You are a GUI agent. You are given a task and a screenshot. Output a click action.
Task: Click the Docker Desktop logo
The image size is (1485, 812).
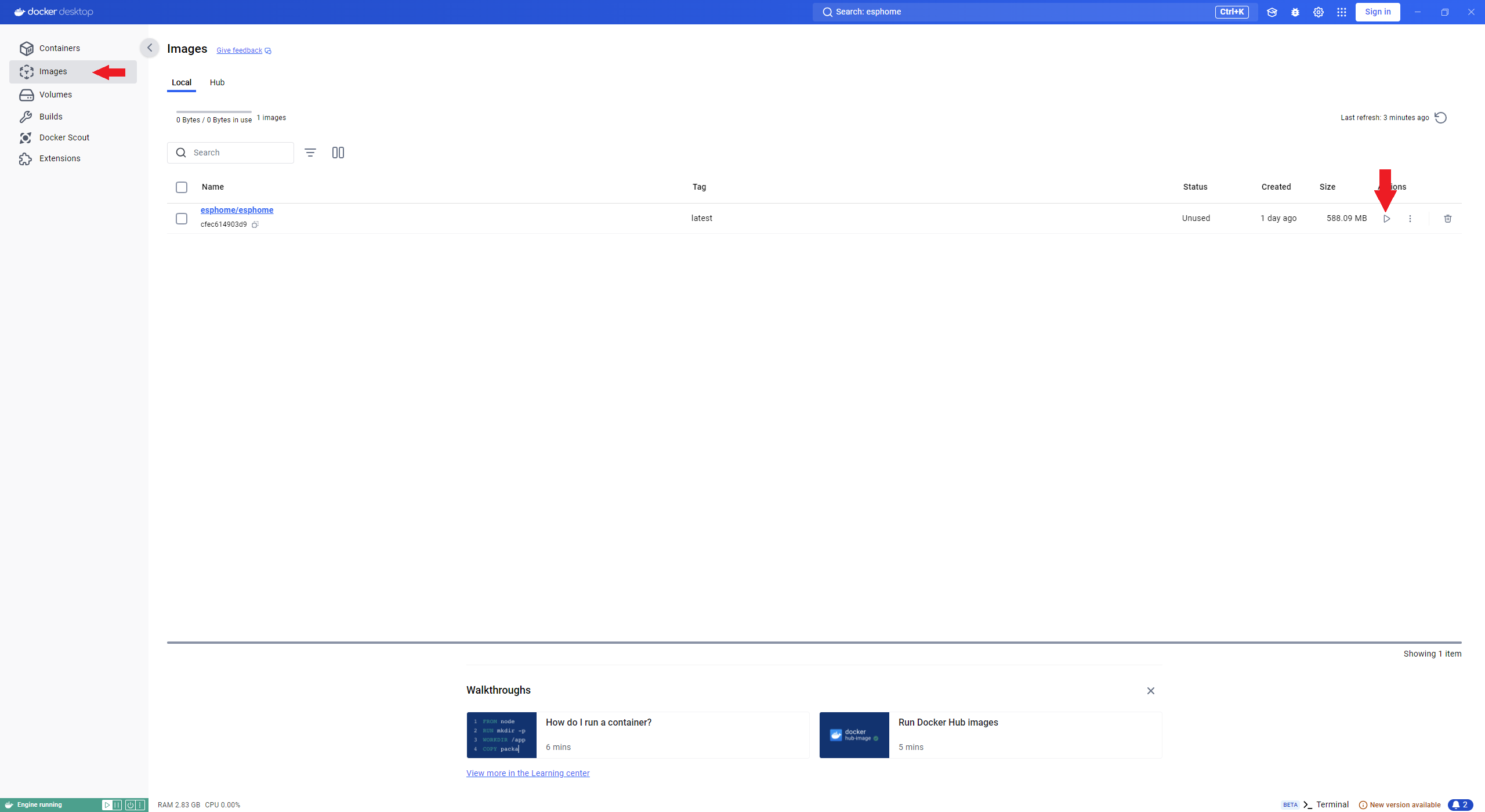pyautogui.click(x=53, y=12)
